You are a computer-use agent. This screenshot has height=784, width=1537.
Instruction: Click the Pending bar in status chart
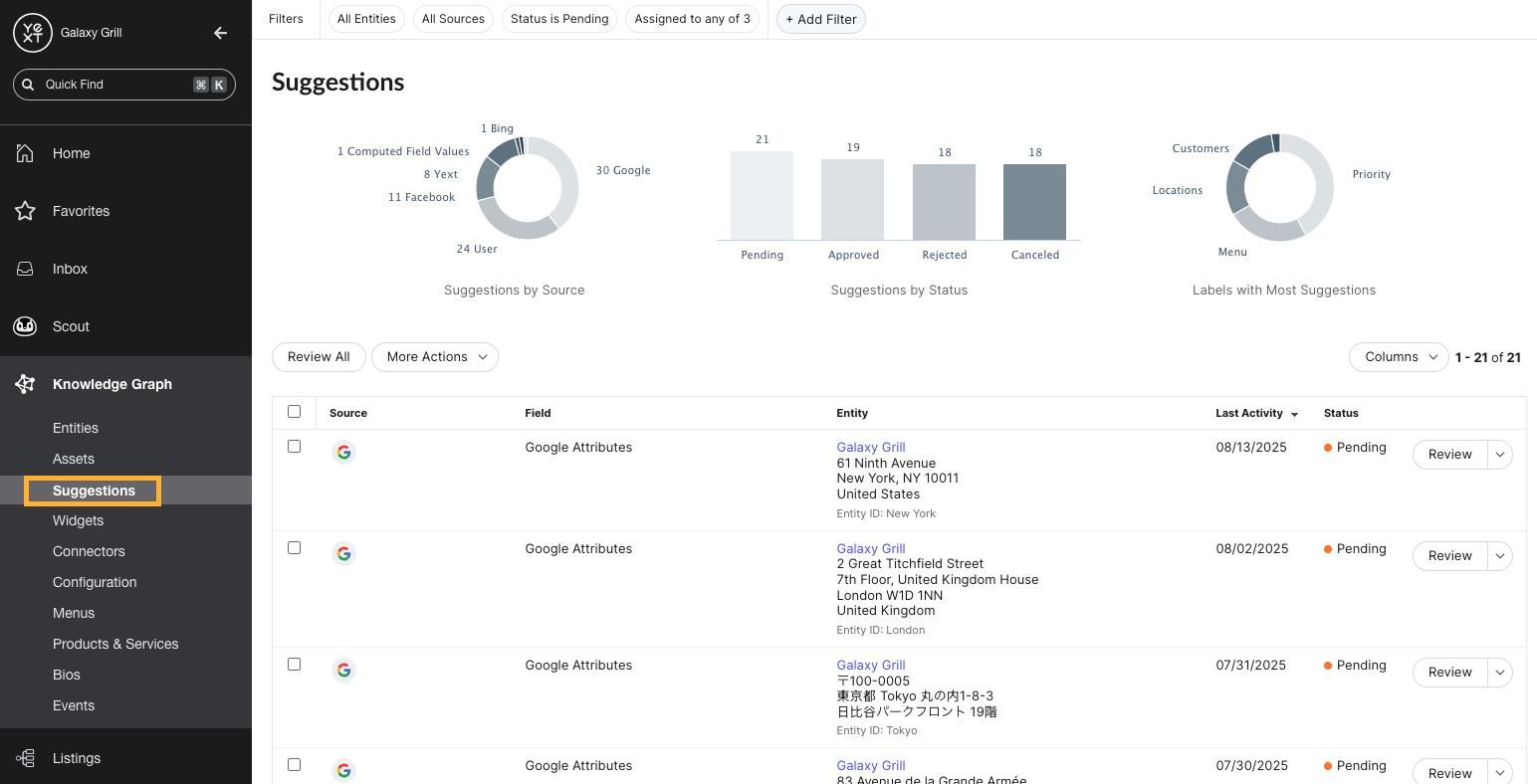point(762,195)
